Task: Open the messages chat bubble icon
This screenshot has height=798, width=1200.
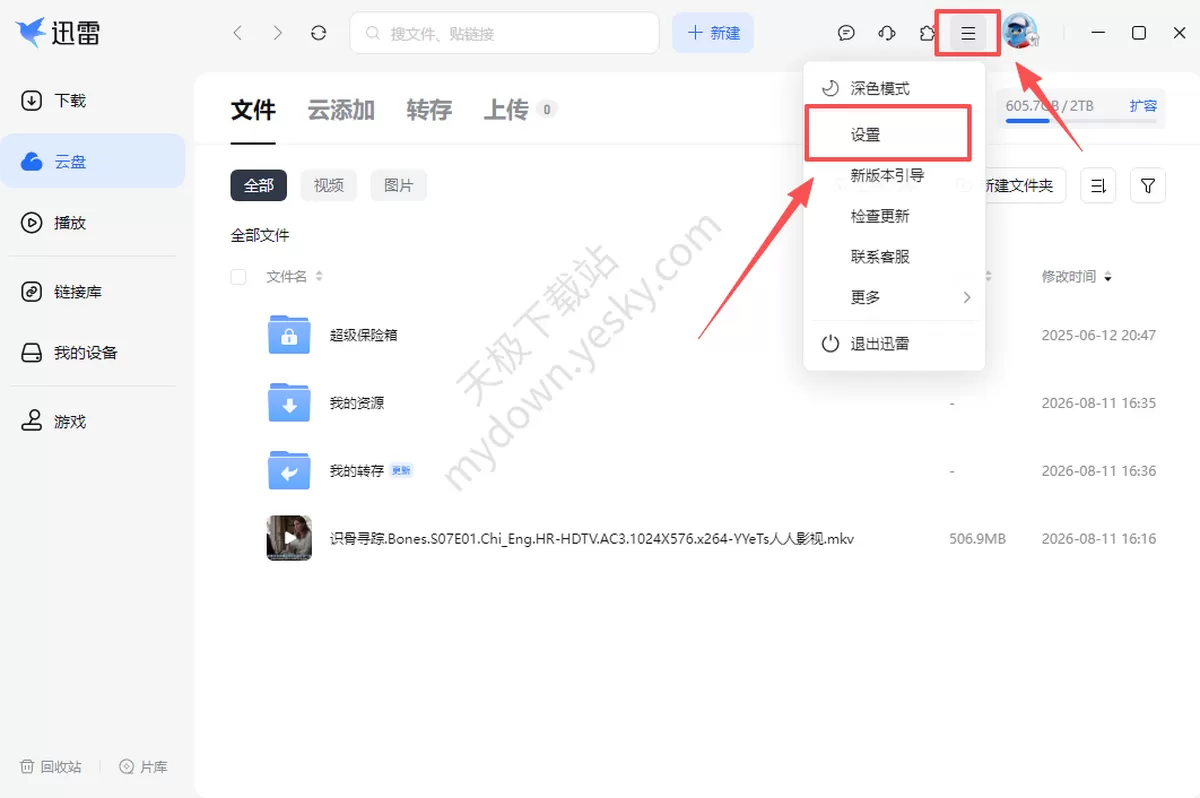Action: point(846,33)
